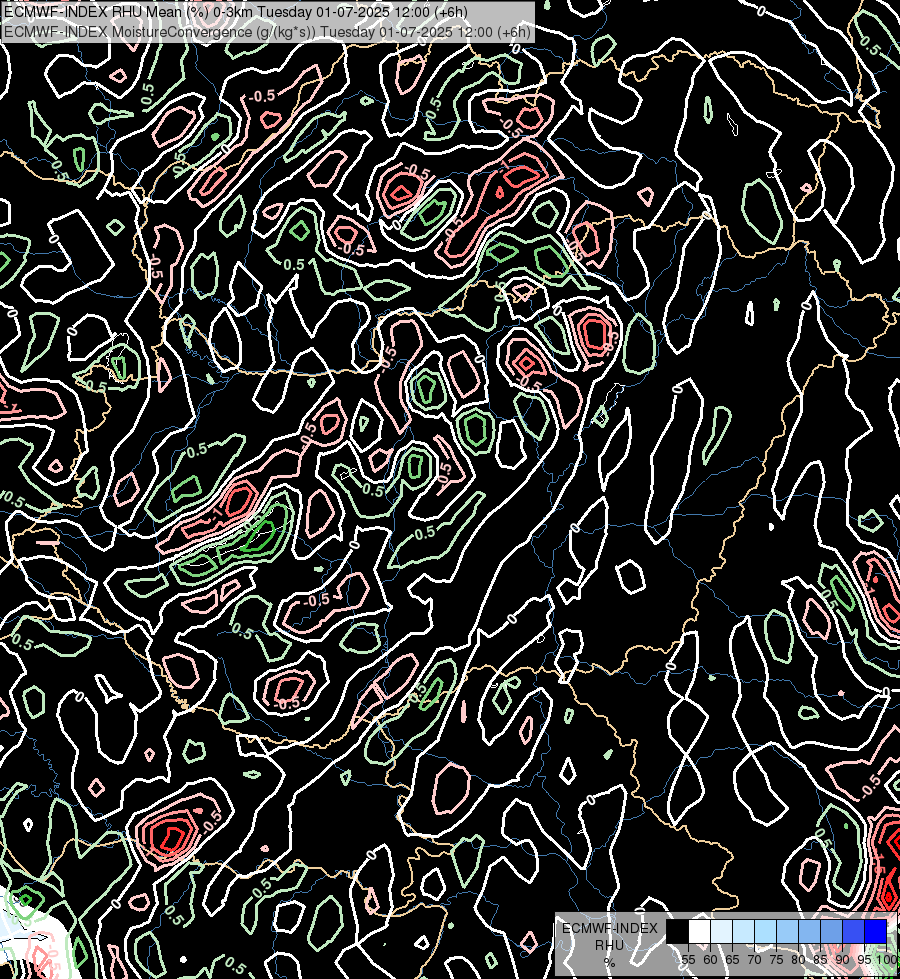900x979 pixels.
Task: Select the 60-65% humidity legend swatch
Action: (721, 931)
